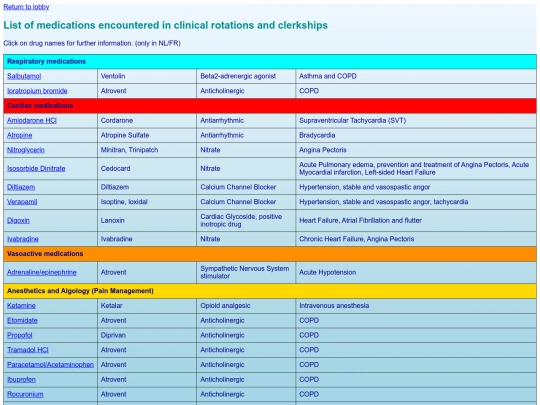
Task: Click the Calcium Channel Blocker cell for Verapamil
Action: tap(246, 202)
